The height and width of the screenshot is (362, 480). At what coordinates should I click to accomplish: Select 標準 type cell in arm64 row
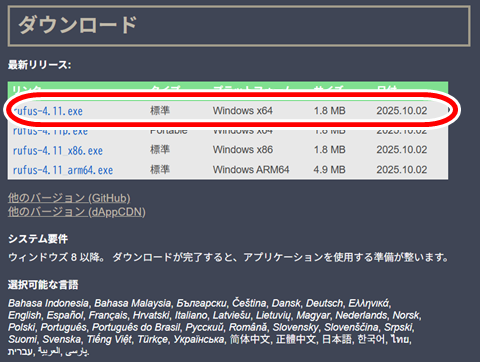coord(160,169)
